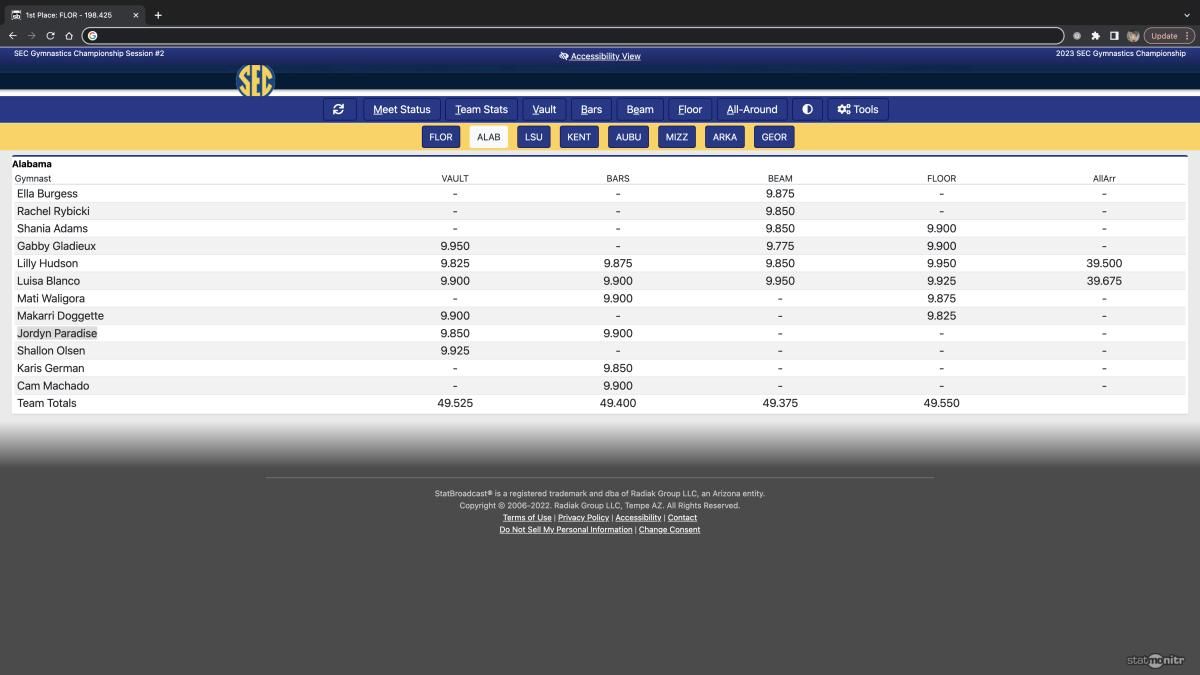Click the VAULT column header
1200x675 pixels.
[455, 179]
